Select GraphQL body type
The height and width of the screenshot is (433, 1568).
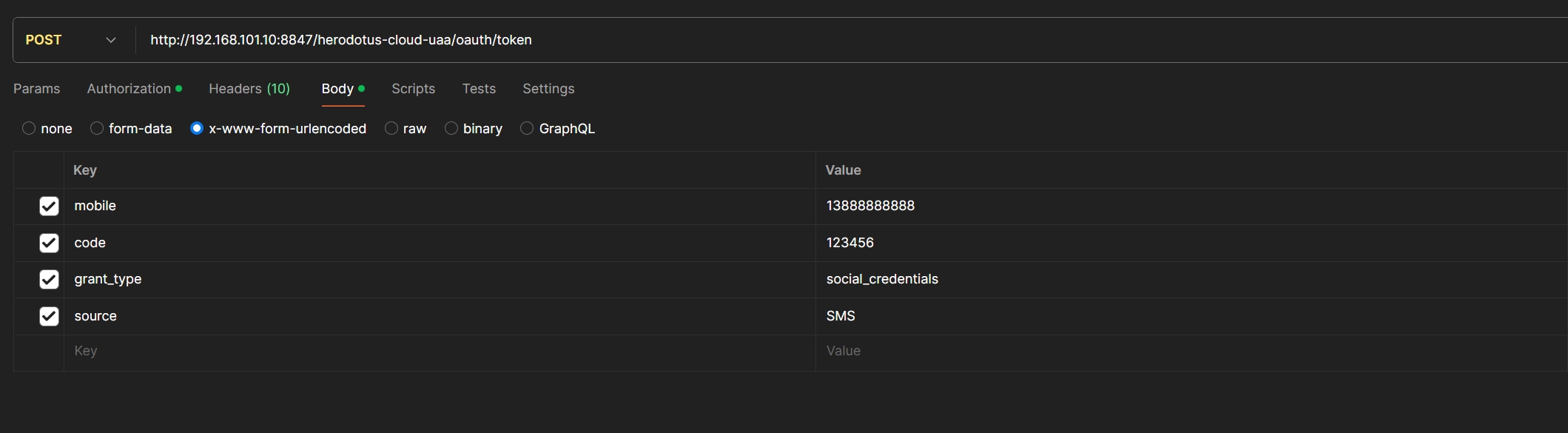[x=527, y=129]
